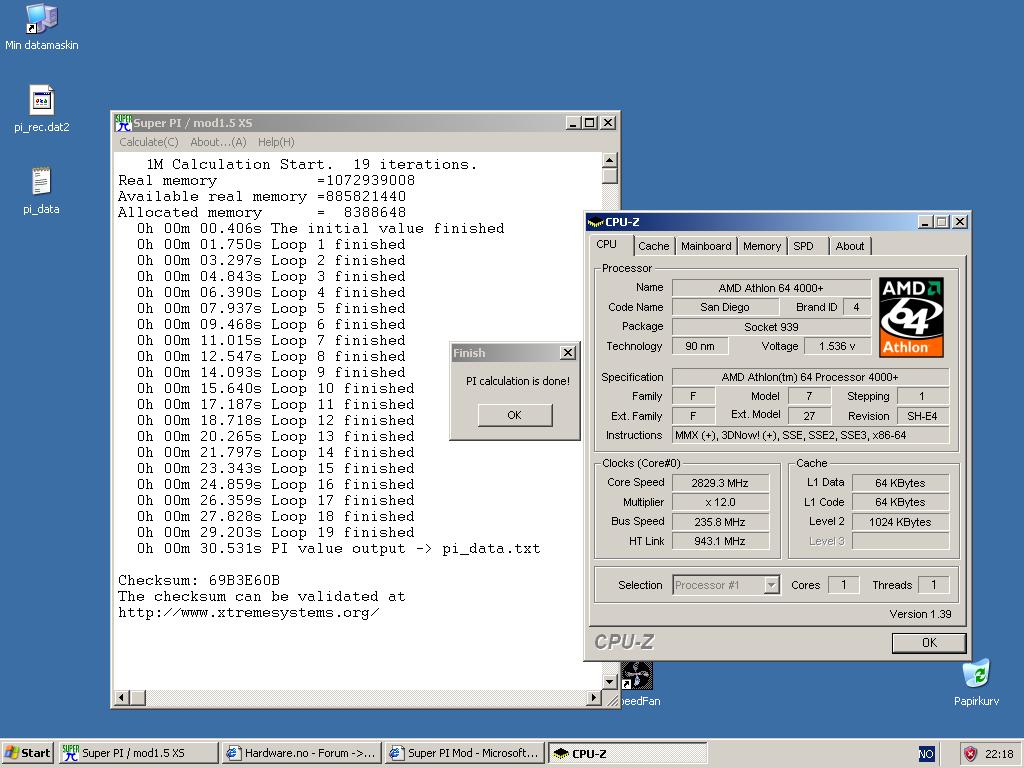The height and width of the screenshot is (768, 1024).
Task: Click the Bus Speed value 235.8 MHz
Action: [720, 522]
